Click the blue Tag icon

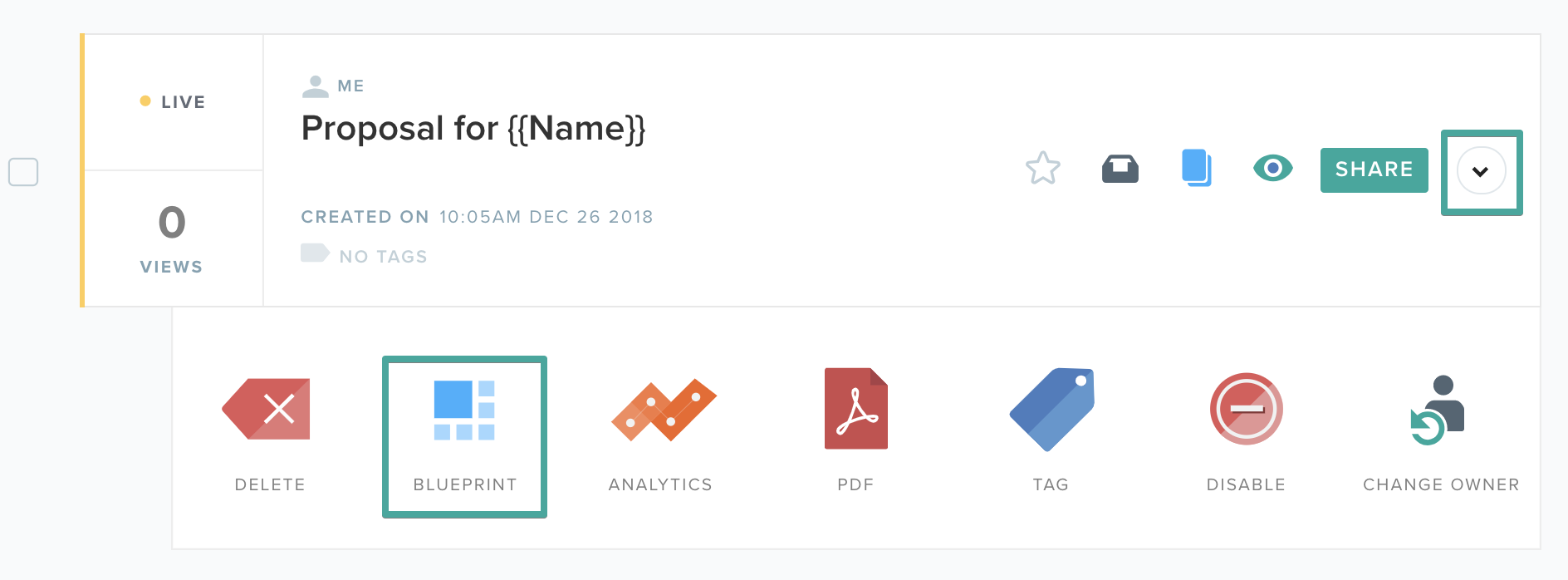point(1052,410)
